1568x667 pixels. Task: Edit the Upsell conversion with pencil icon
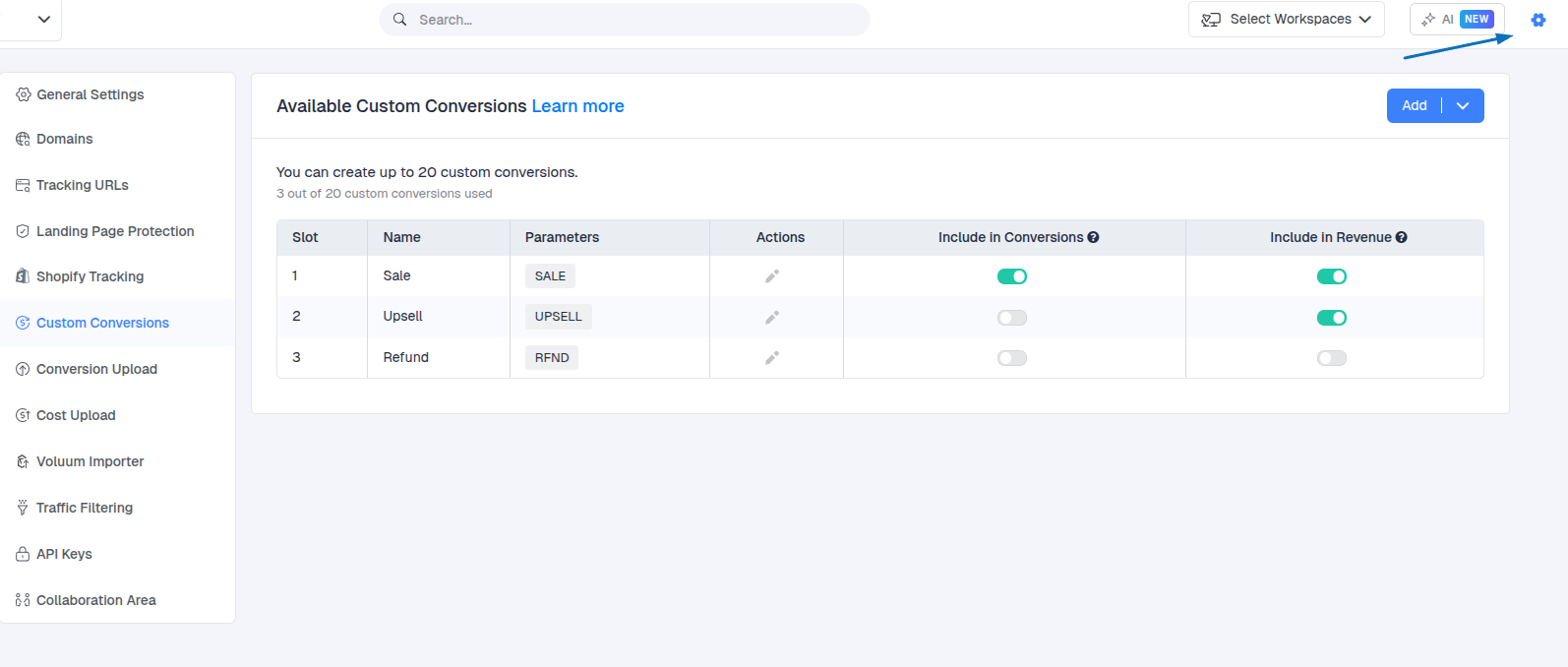[772, 317]
